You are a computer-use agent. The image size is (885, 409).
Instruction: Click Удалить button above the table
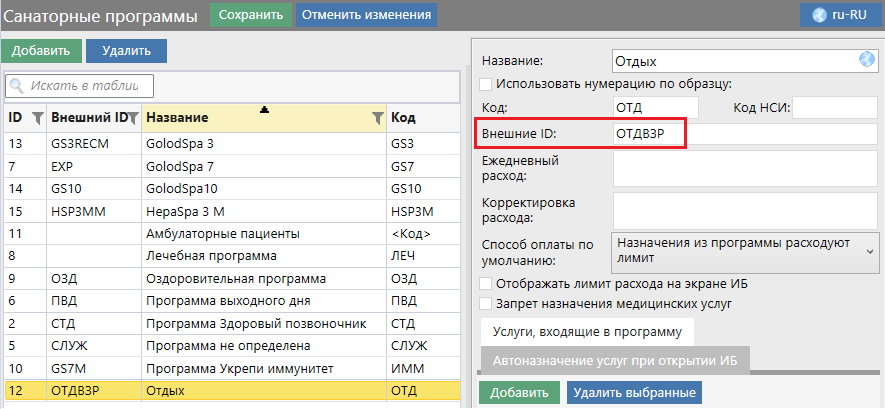pos(126,50)
